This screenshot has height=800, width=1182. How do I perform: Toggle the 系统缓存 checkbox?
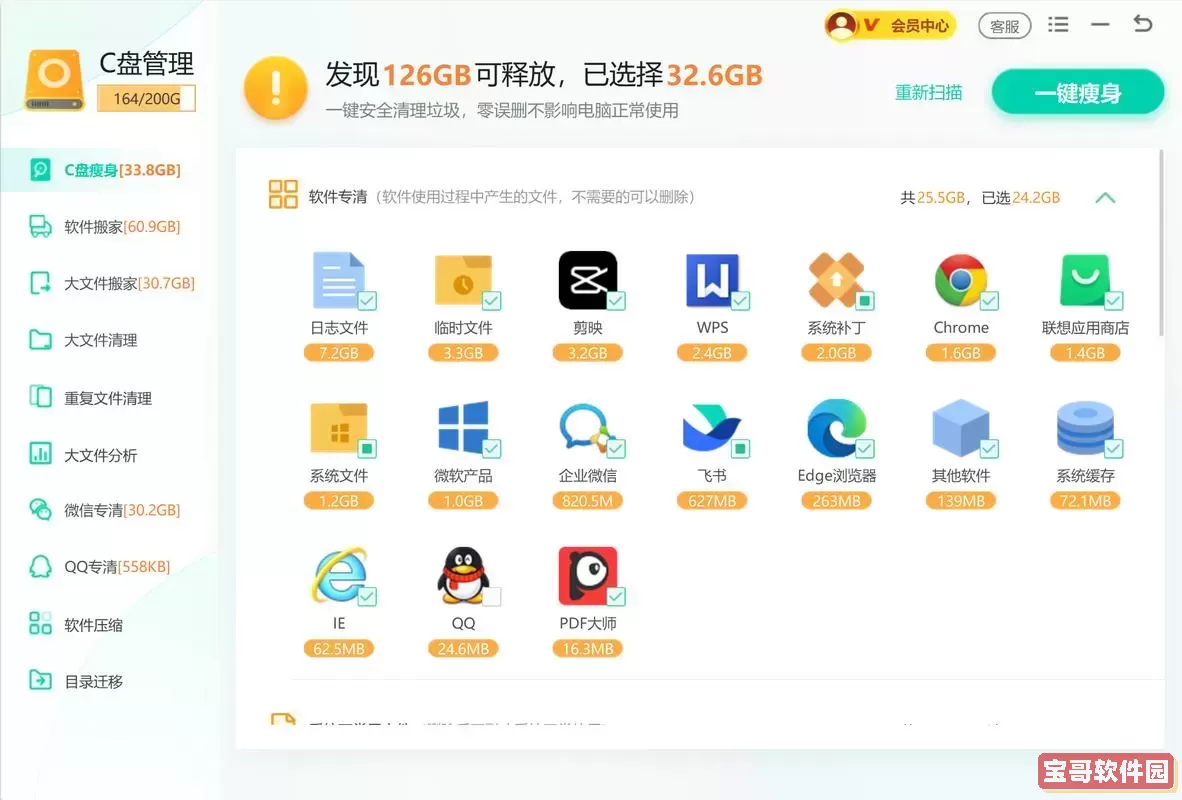pos(1113,449)
